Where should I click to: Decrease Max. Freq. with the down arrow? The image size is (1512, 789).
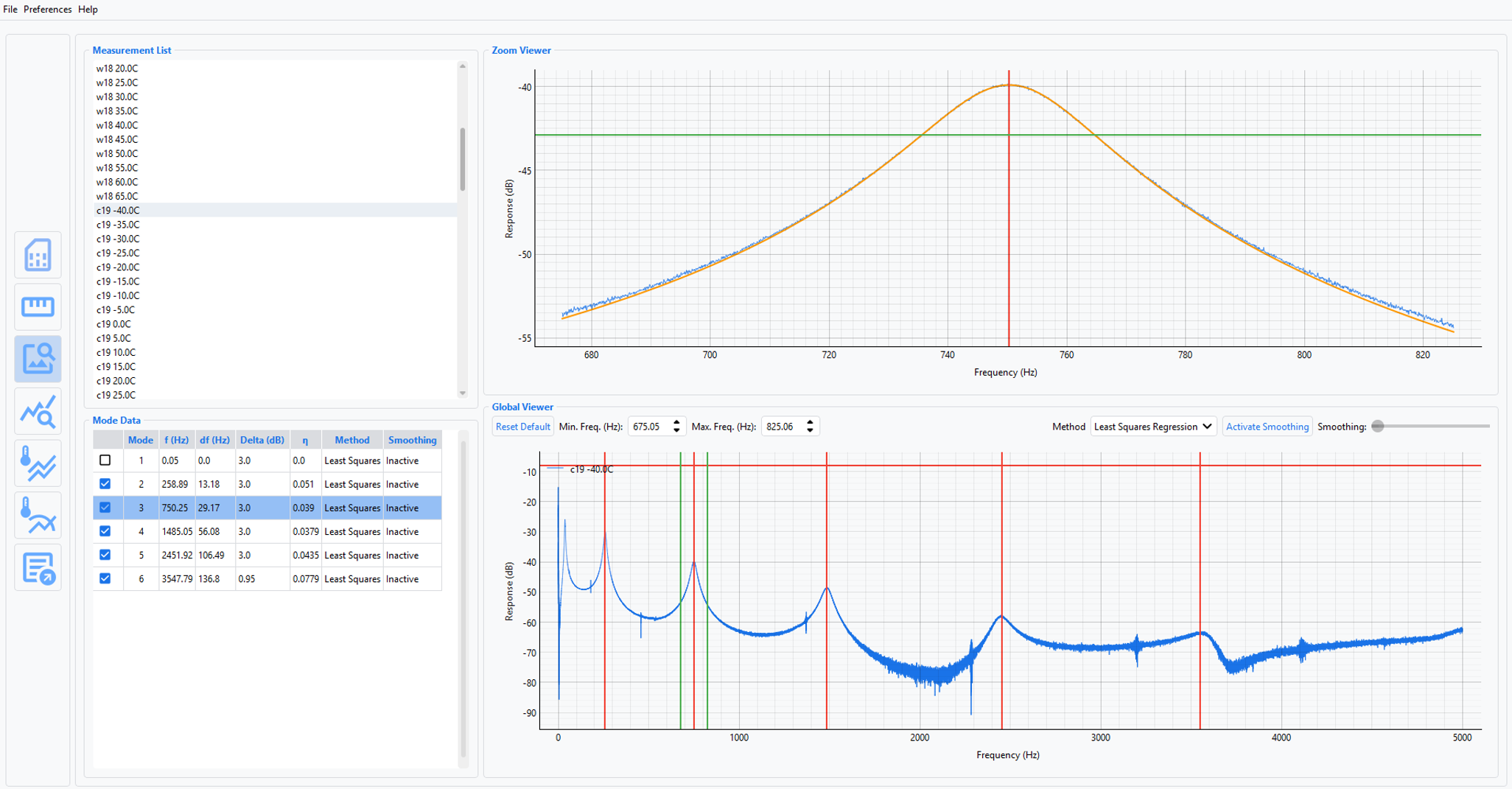810,430
